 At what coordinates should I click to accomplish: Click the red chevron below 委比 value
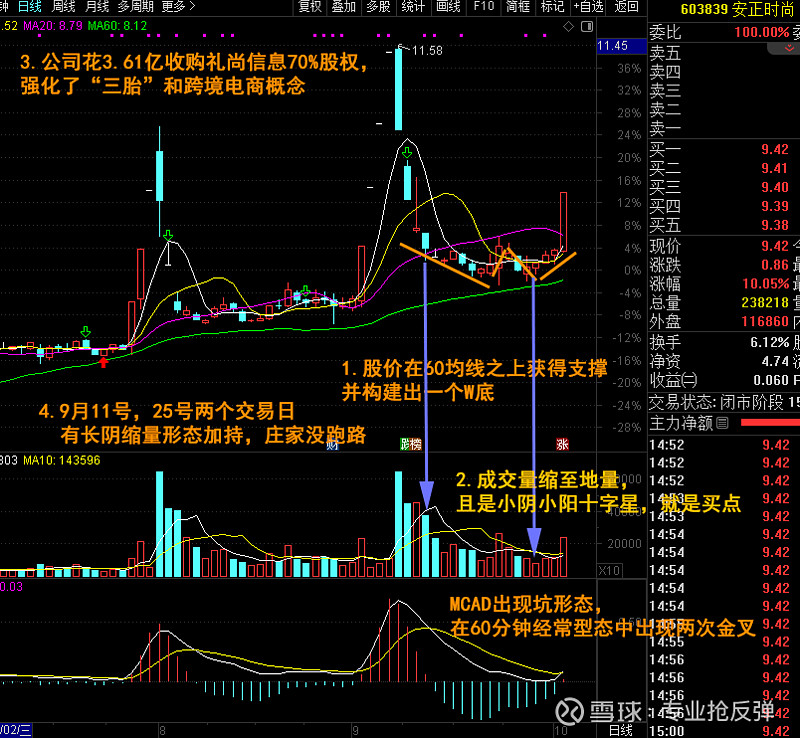pos(789,48)
